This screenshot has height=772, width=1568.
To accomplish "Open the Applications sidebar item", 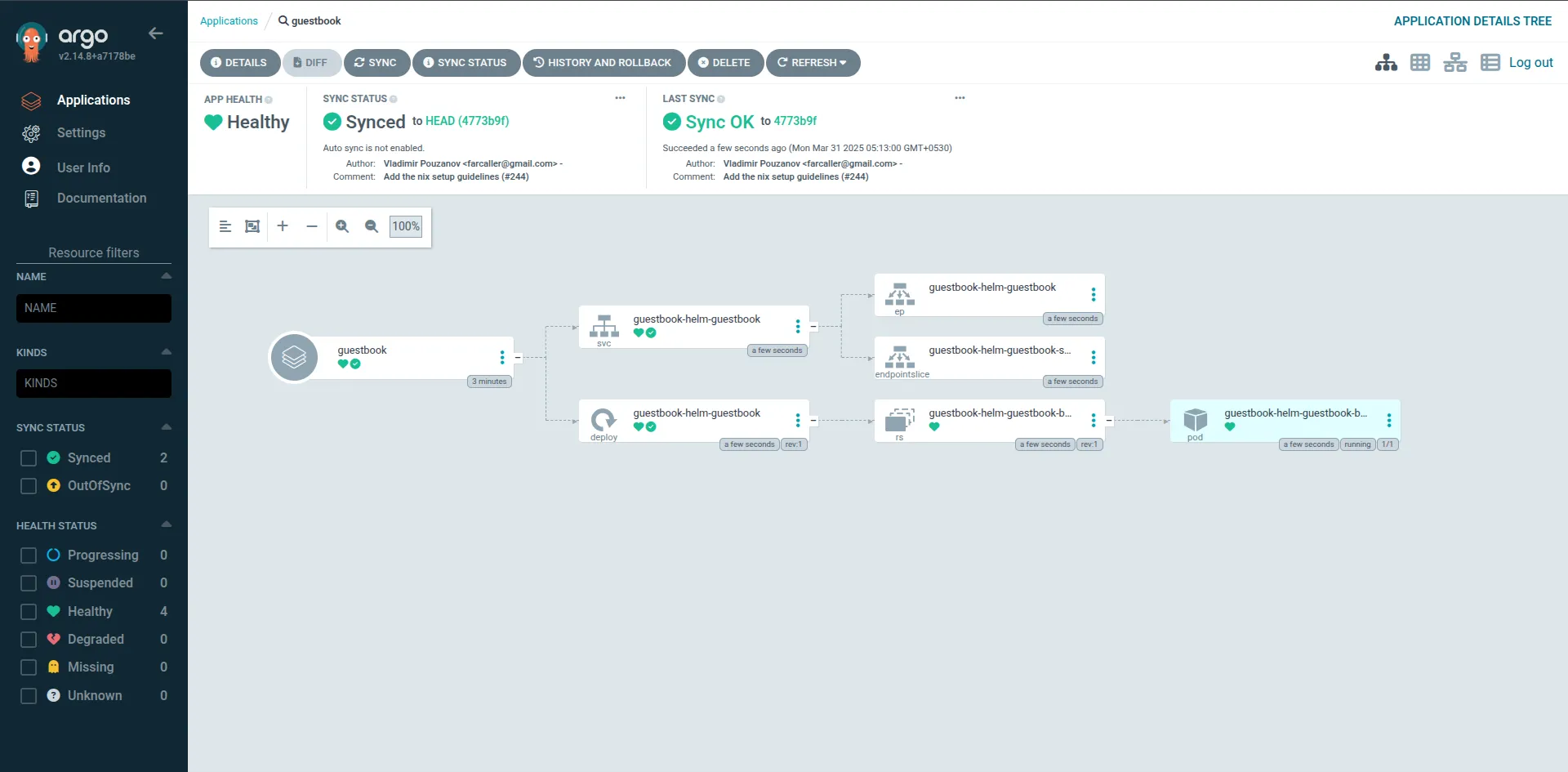I will (93, 100).
